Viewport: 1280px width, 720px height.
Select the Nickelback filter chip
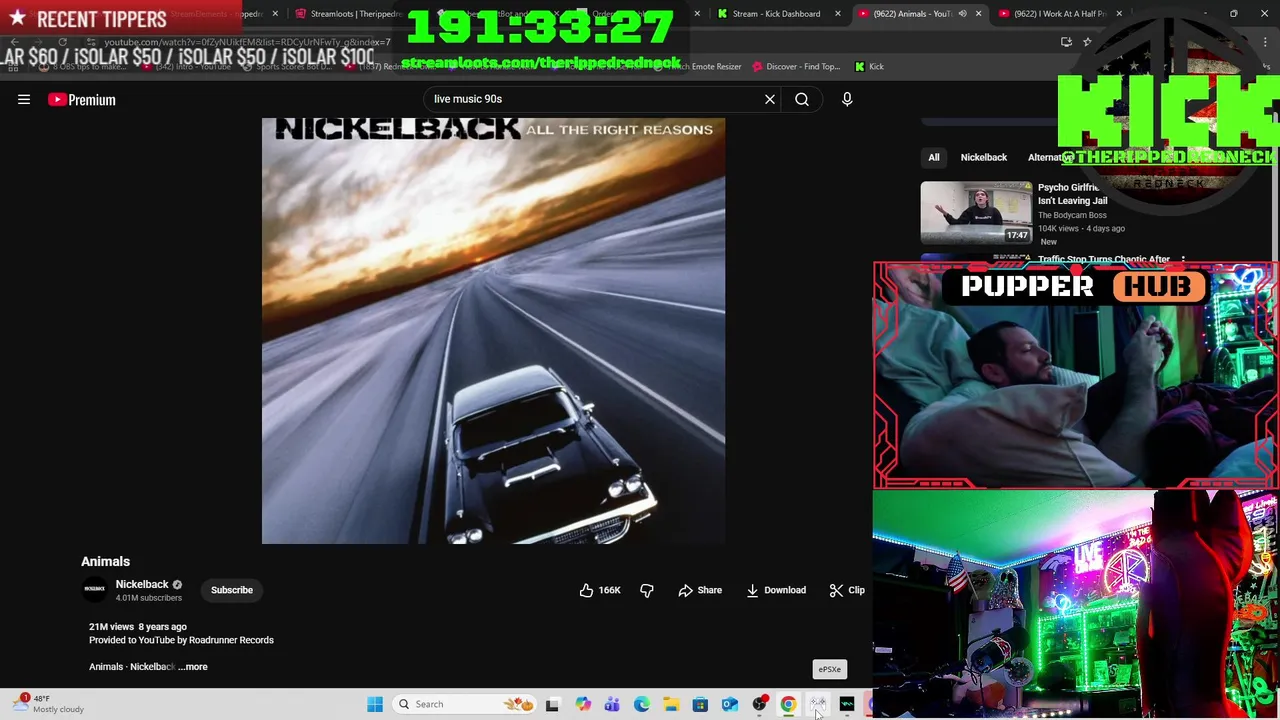(984, 157)
